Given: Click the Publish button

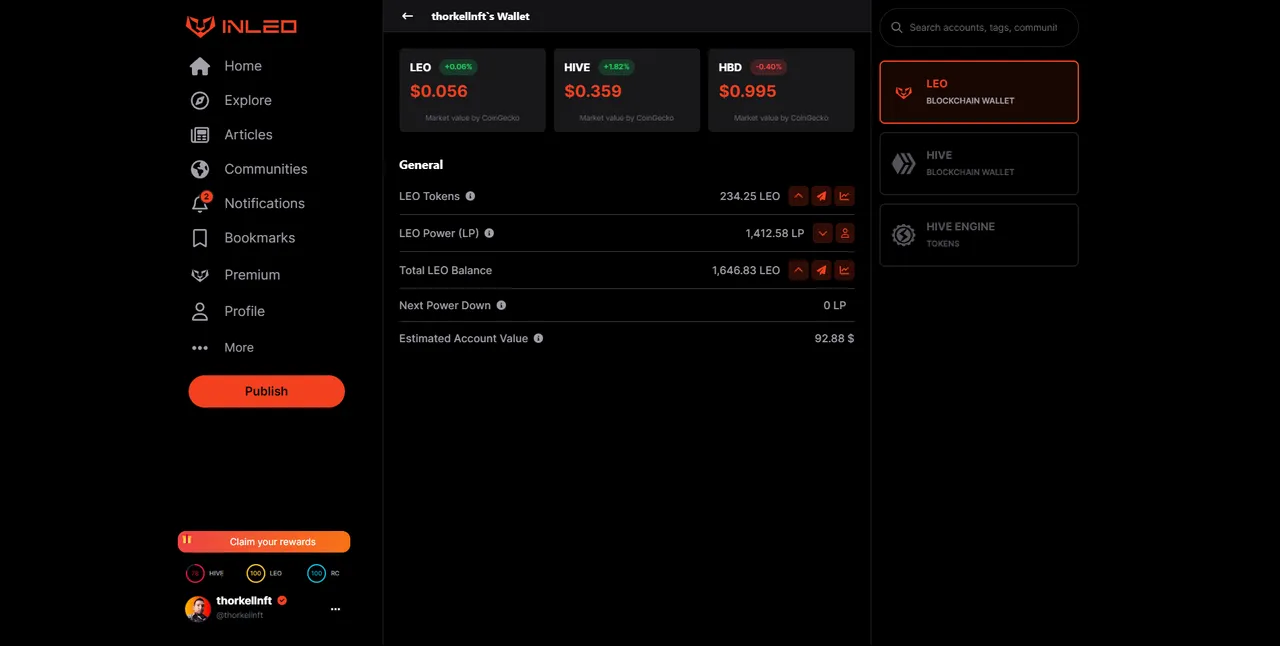Looking at the screenshot, I should [266, 391].
